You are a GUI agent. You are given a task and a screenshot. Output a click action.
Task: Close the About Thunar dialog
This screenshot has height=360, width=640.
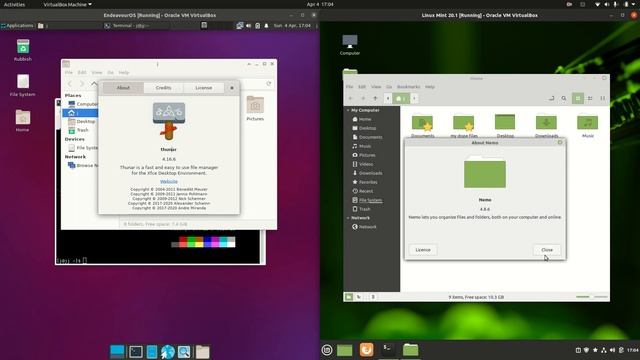point(232,88)
